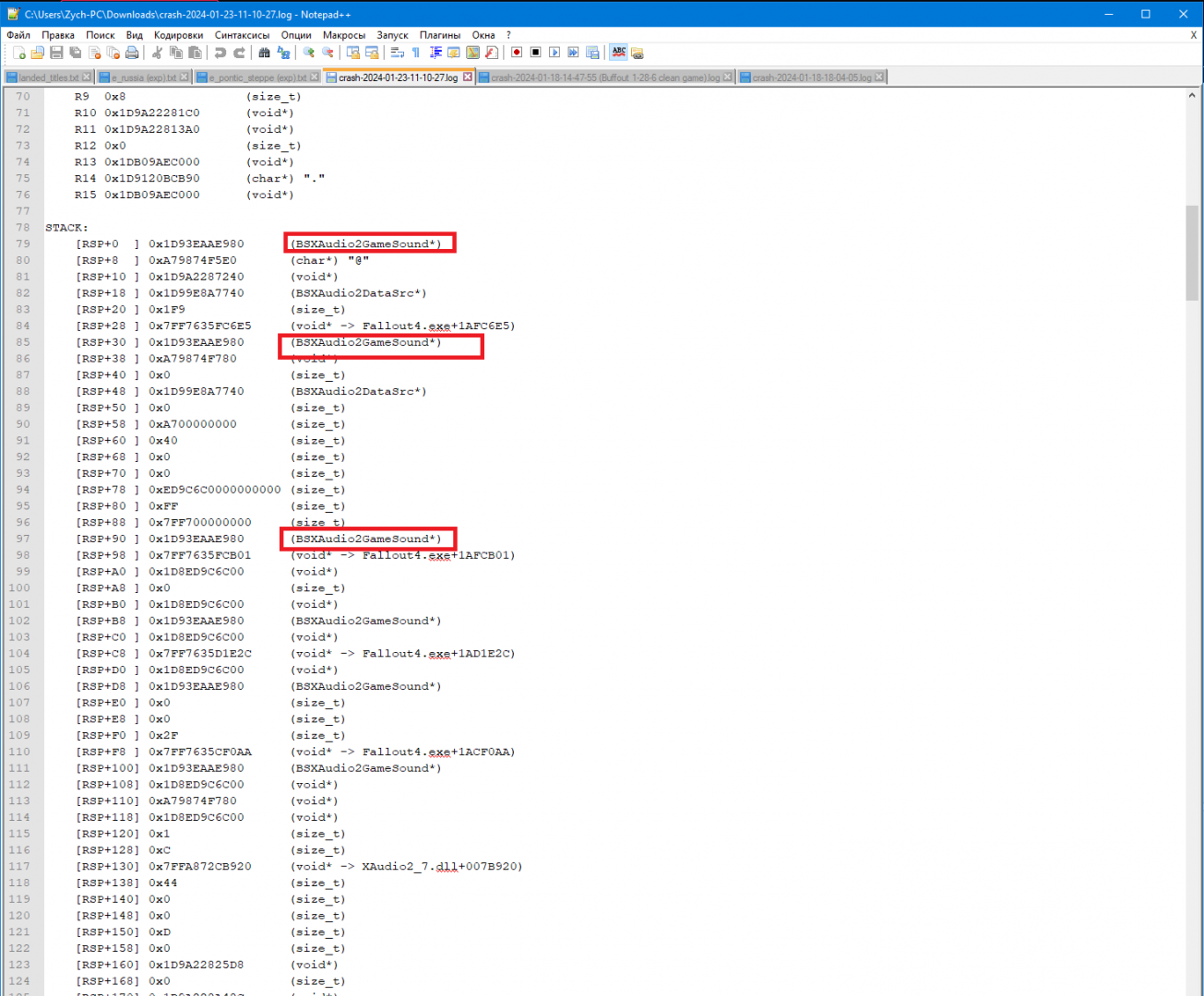The height and width of the screenshot is (996, 1204).
Task: Open the Кодировки menu
Action: pos(178,35)
